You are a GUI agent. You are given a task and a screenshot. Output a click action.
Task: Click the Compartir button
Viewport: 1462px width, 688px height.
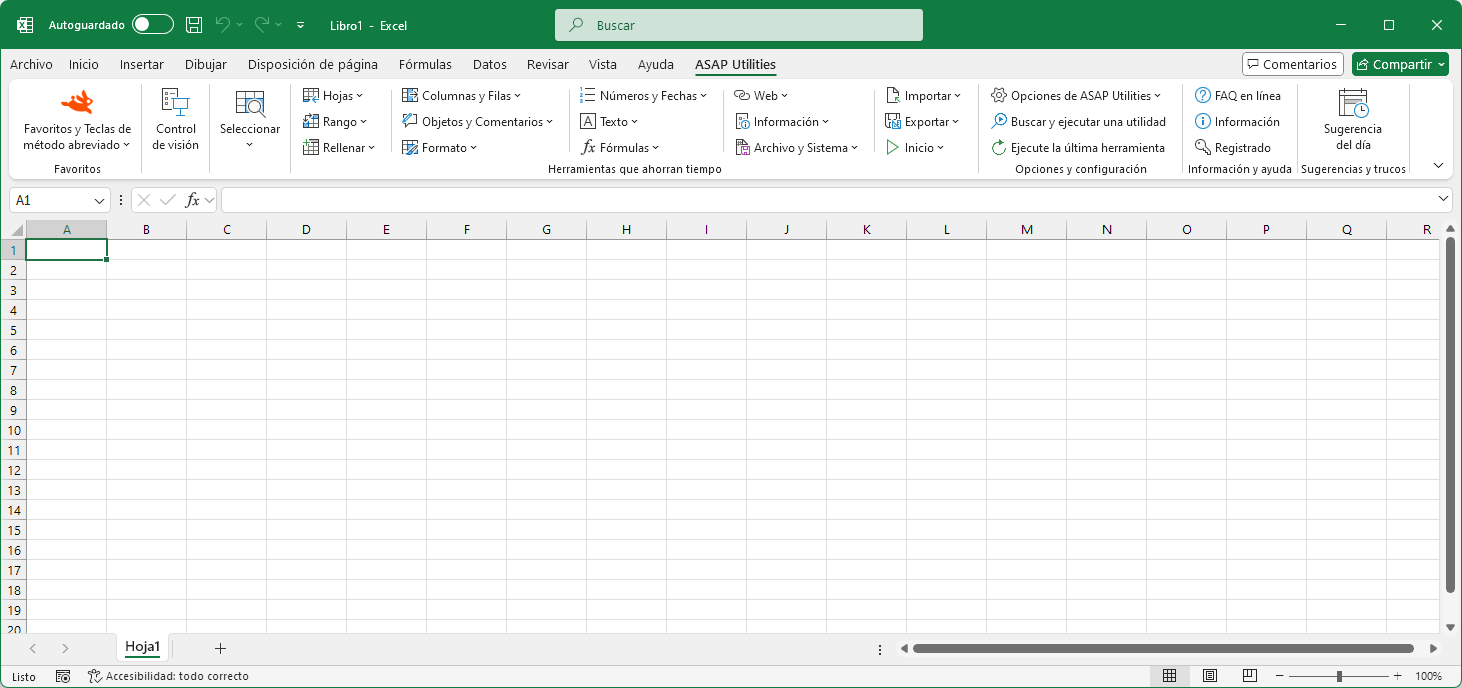click(x=1399, y=63)
